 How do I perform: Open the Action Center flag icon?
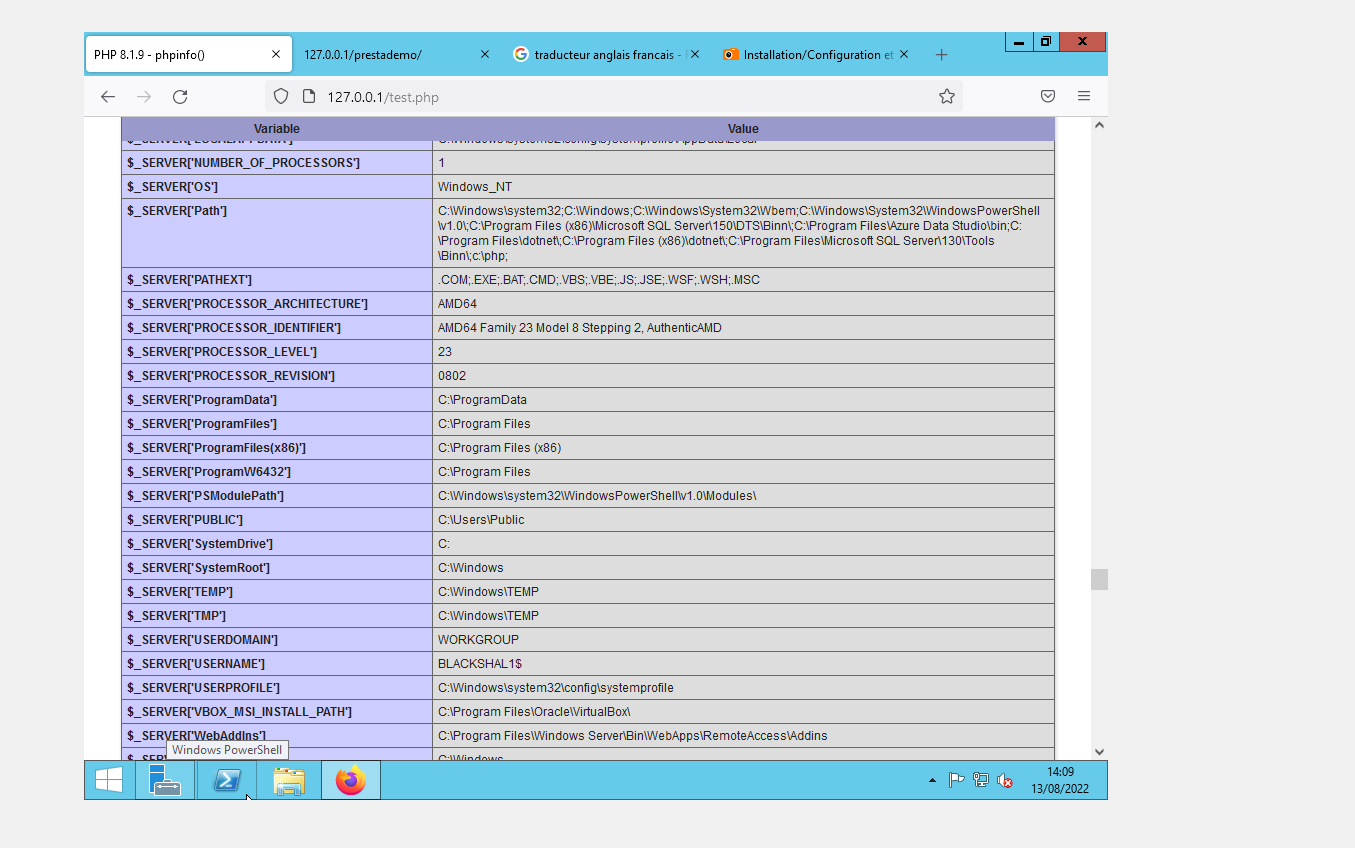tap(956, 780)
